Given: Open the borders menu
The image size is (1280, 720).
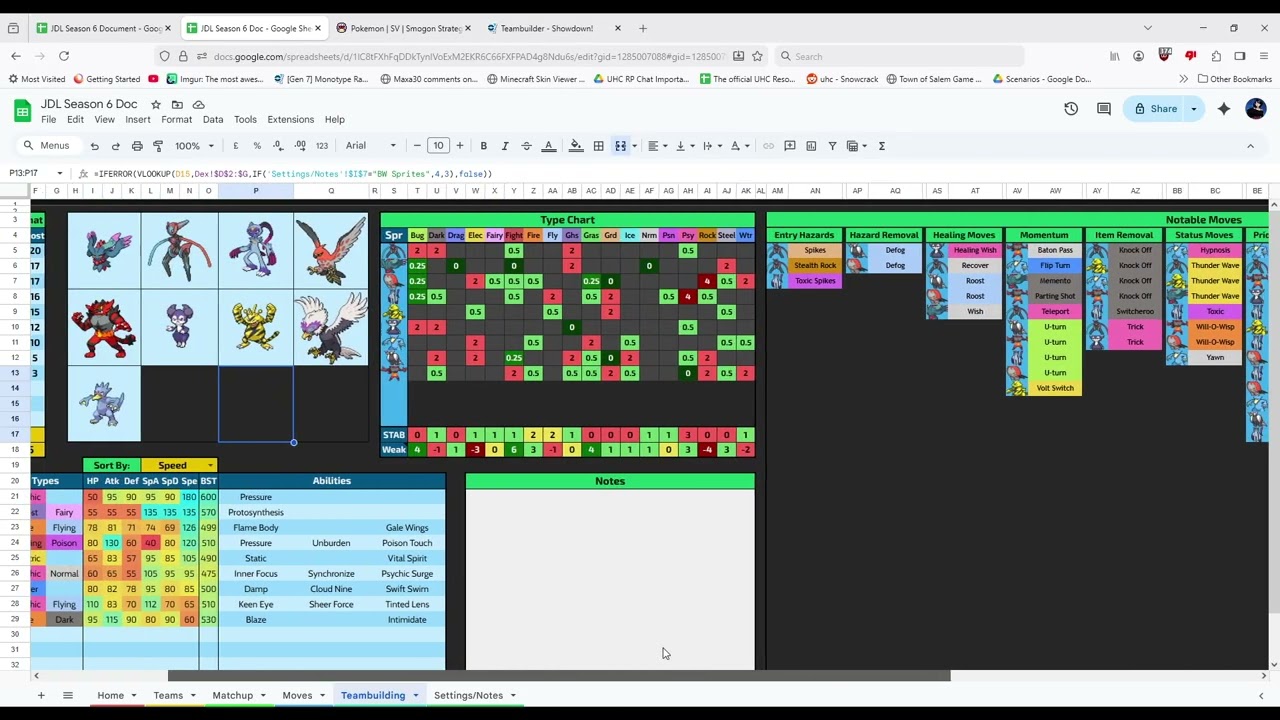Looking at the screenshot, I should (598, 146).
